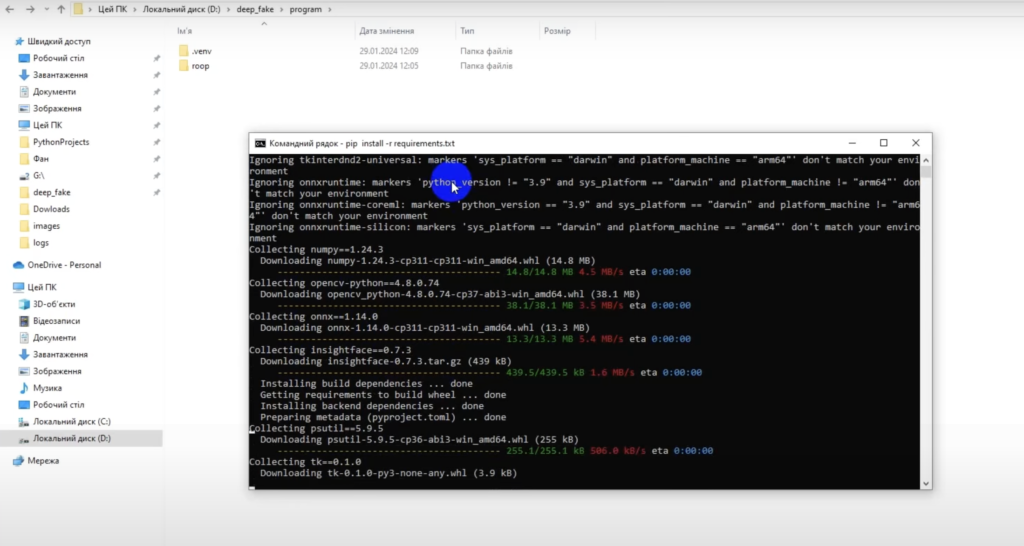The image size is (1024, 546).
Task: Click the console vertical scrollbar thumb
Action: point(926,172)
